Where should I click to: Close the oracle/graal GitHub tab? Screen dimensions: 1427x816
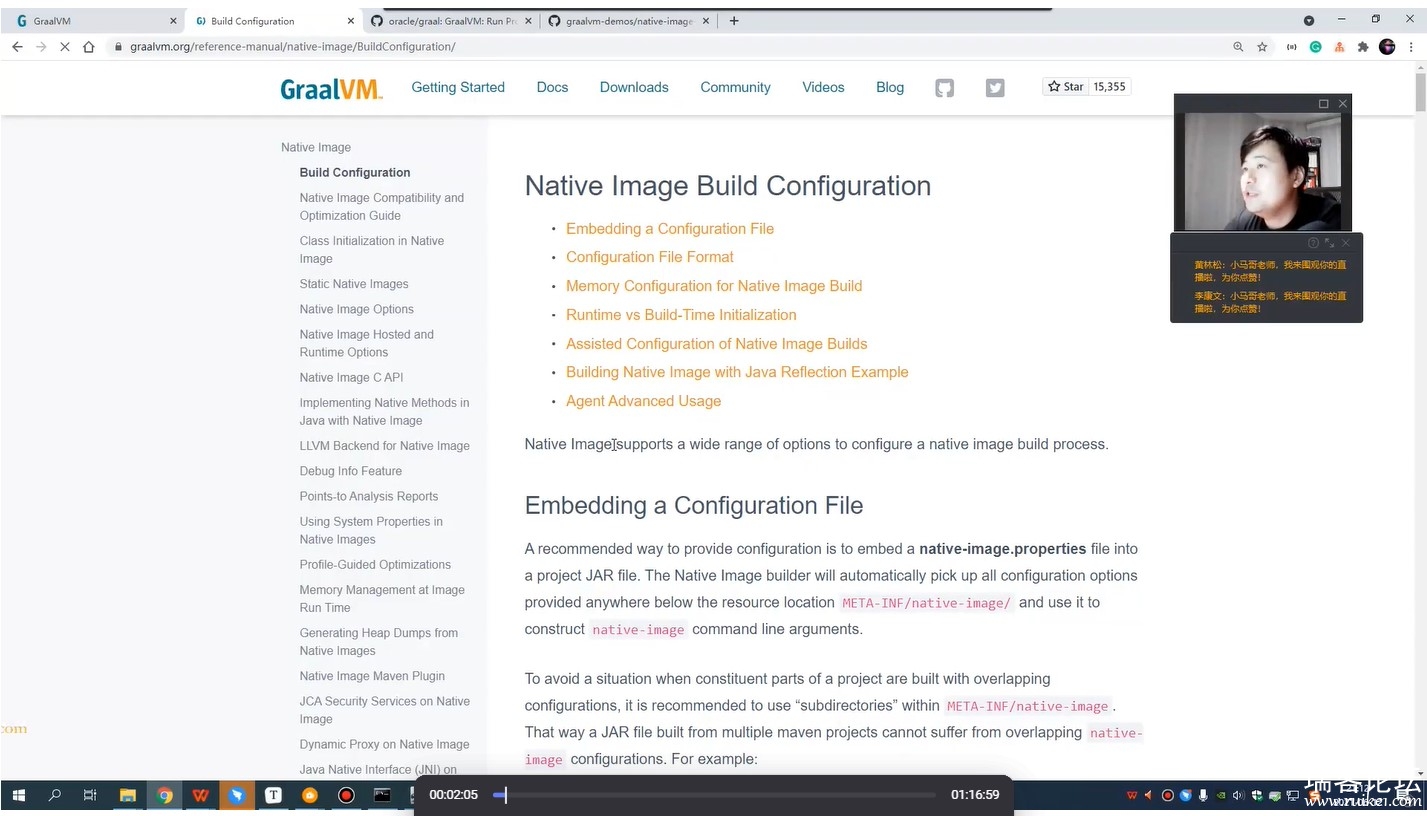coord(529,21)
